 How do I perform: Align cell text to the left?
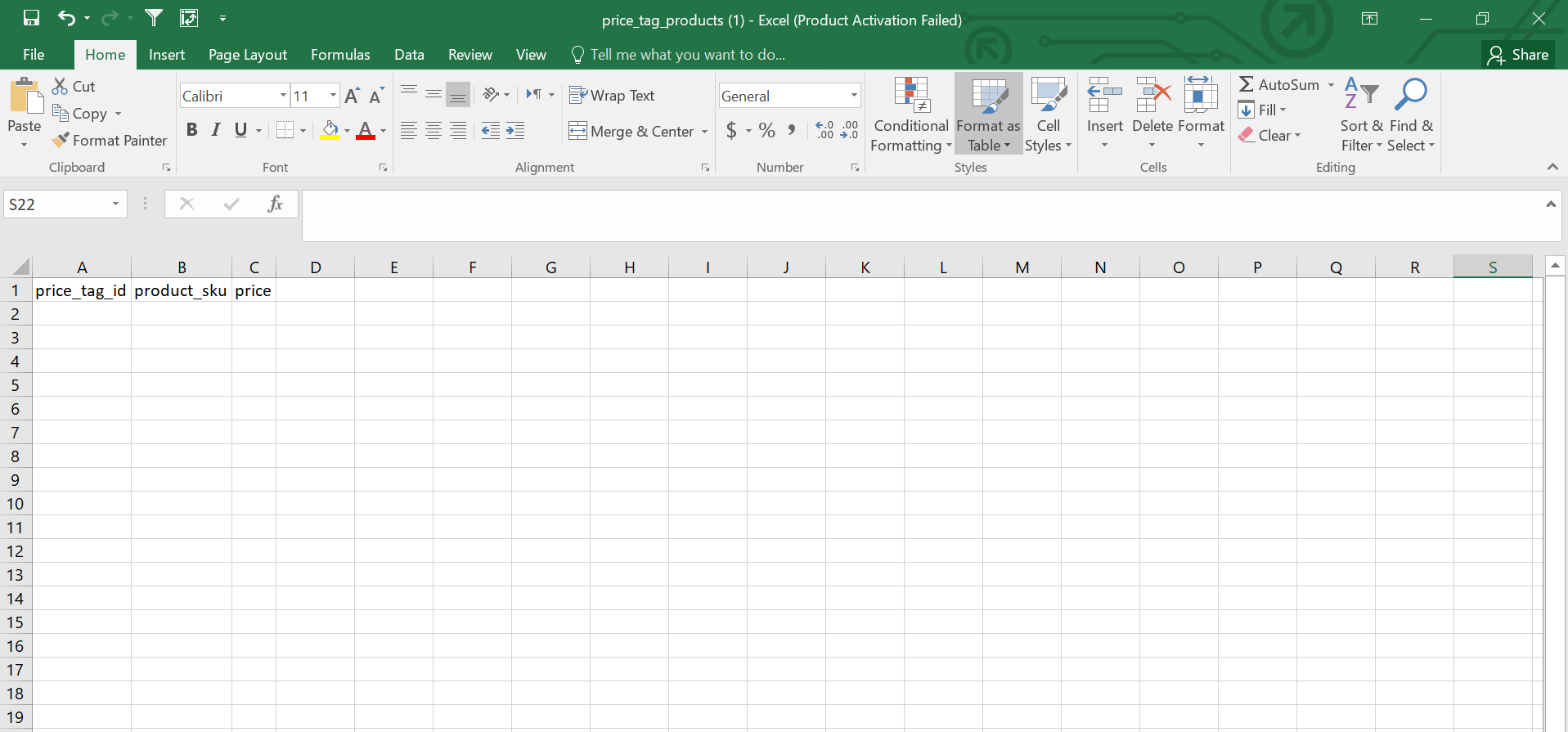[409, 130]
